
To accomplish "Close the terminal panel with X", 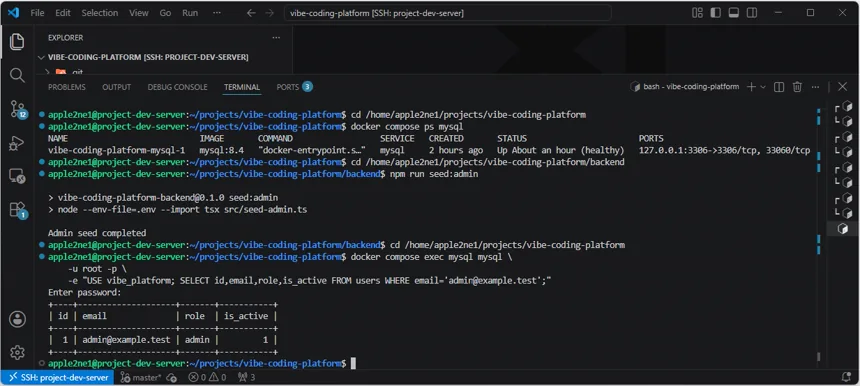I will (x=842, y=87).
